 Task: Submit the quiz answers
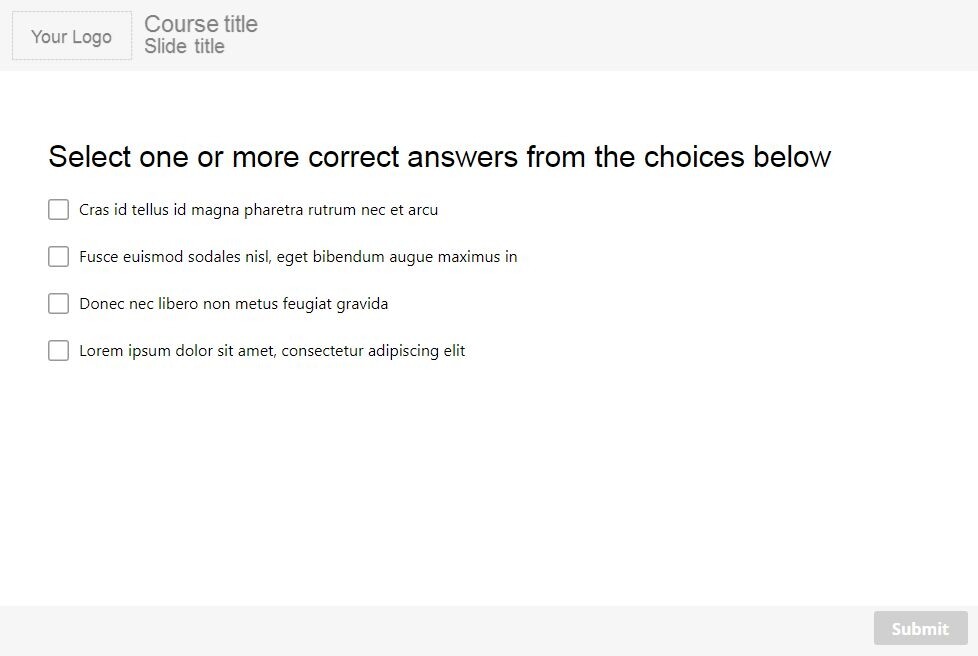coord(921,628)
